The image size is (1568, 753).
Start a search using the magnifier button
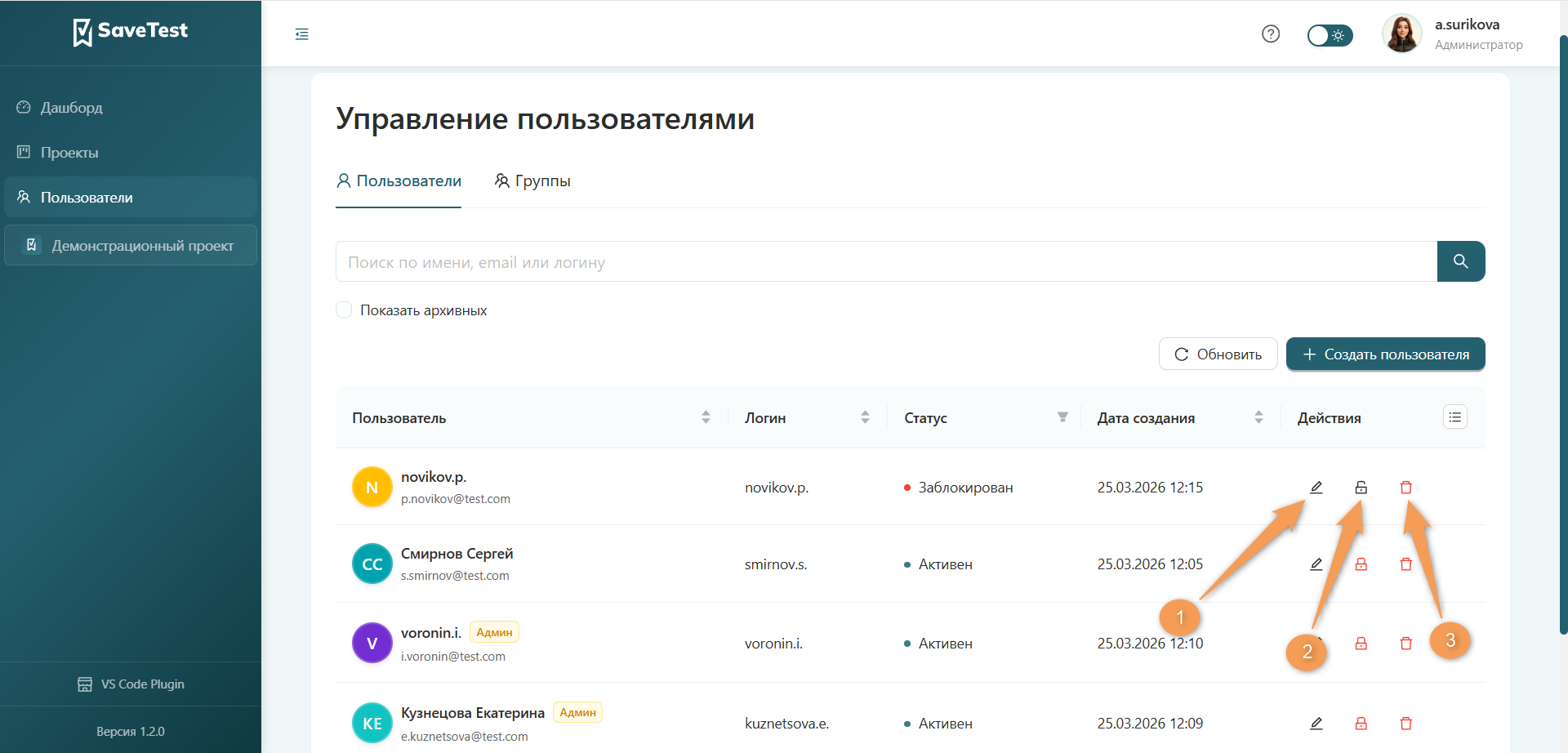[1461, 261]
